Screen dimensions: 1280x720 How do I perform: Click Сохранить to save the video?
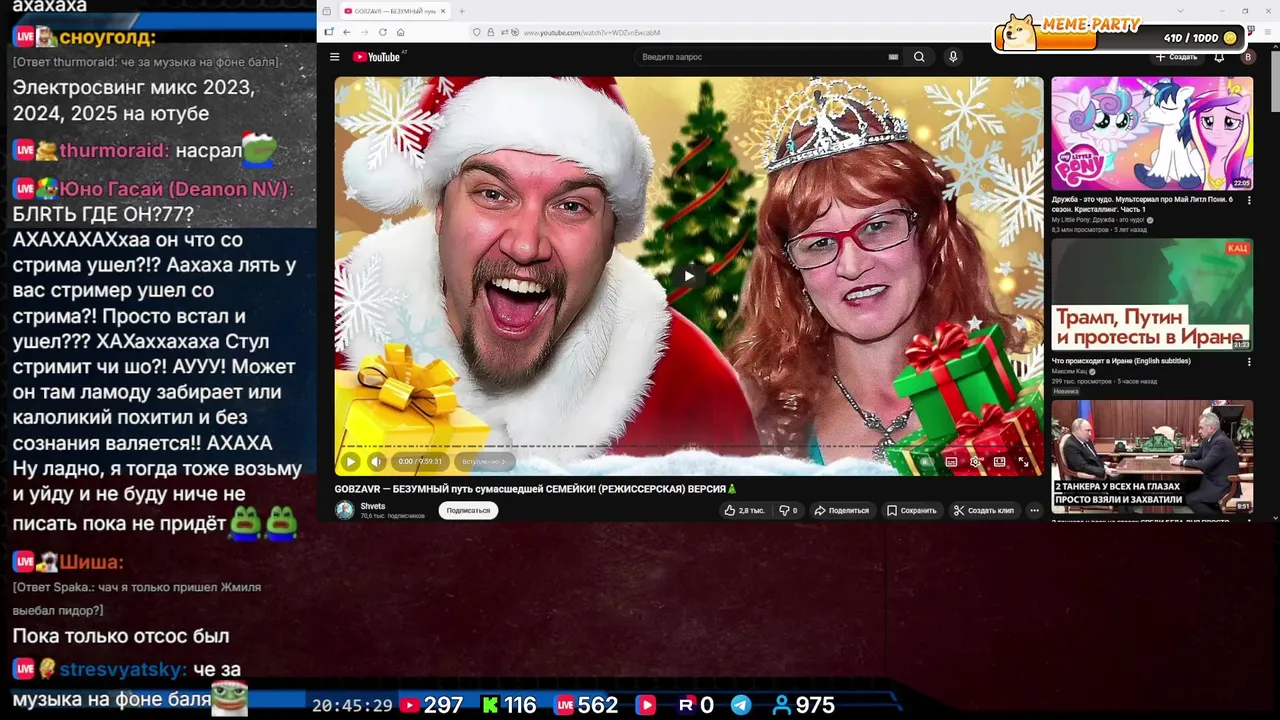pyautogui.click(x=912, y=510)
